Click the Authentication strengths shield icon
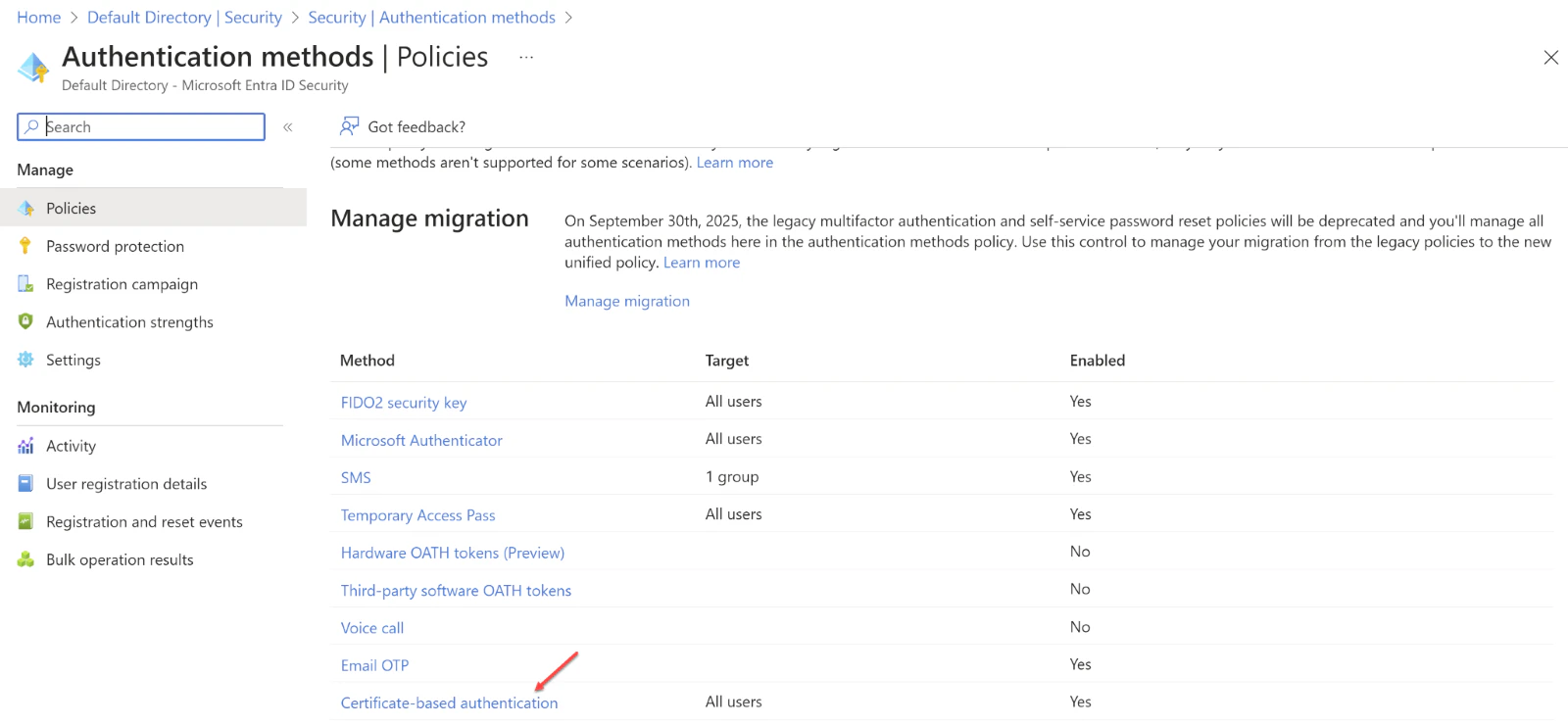 (x=25, y=321)
